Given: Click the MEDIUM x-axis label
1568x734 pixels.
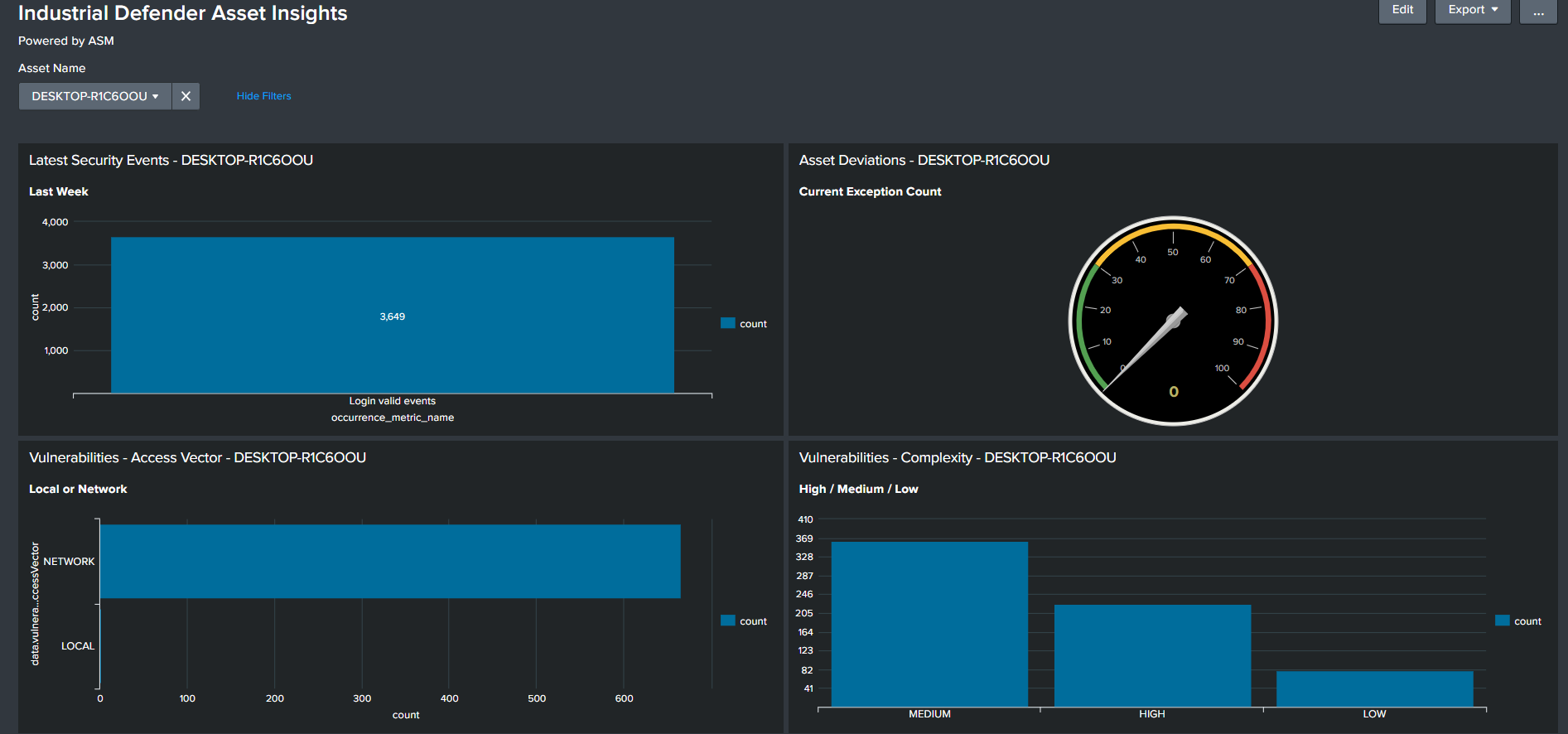Looking at the screenshot, I should [929, 714].
